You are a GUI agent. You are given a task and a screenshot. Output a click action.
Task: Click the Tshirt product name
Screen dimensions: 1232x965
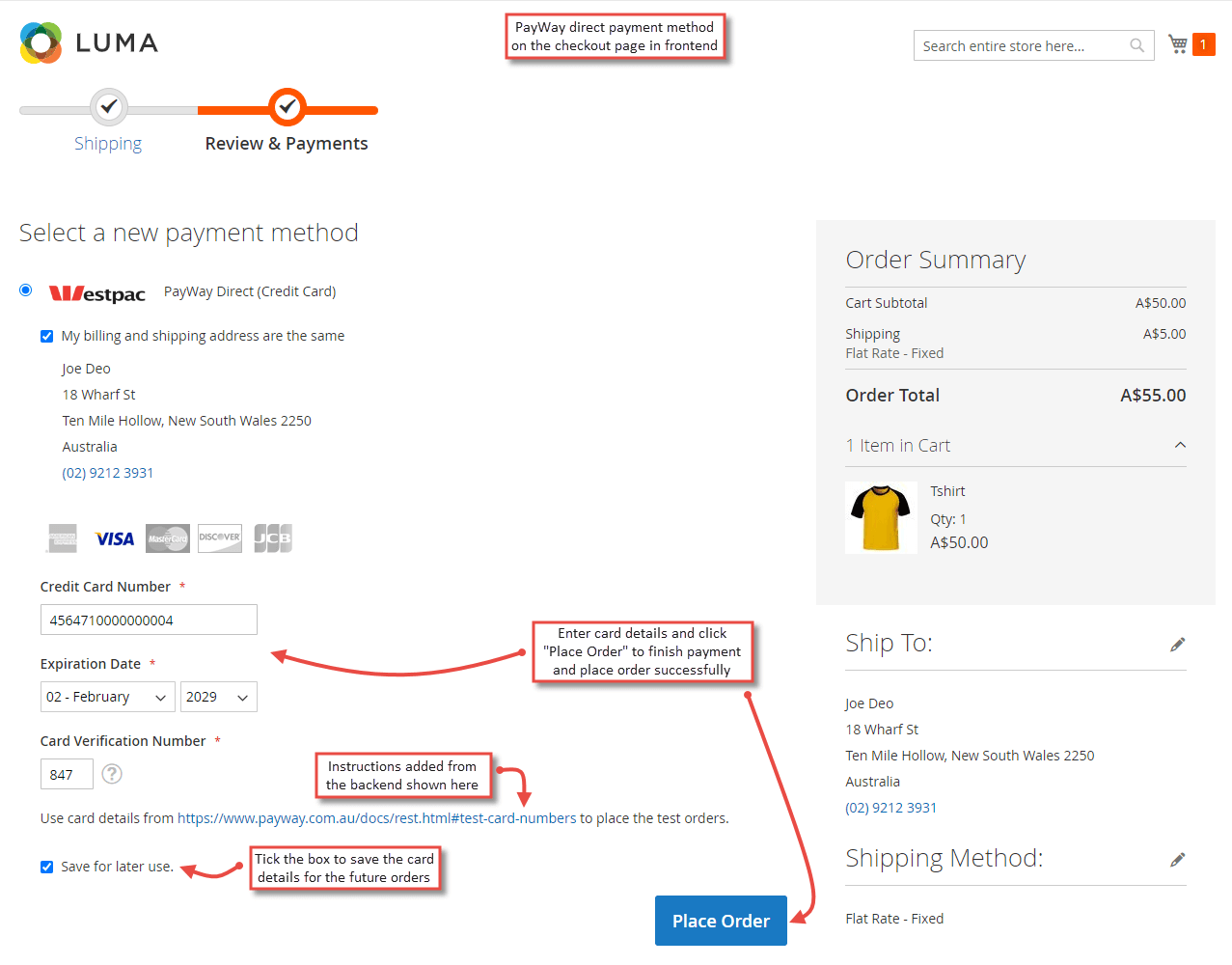[x=947, y=491]
